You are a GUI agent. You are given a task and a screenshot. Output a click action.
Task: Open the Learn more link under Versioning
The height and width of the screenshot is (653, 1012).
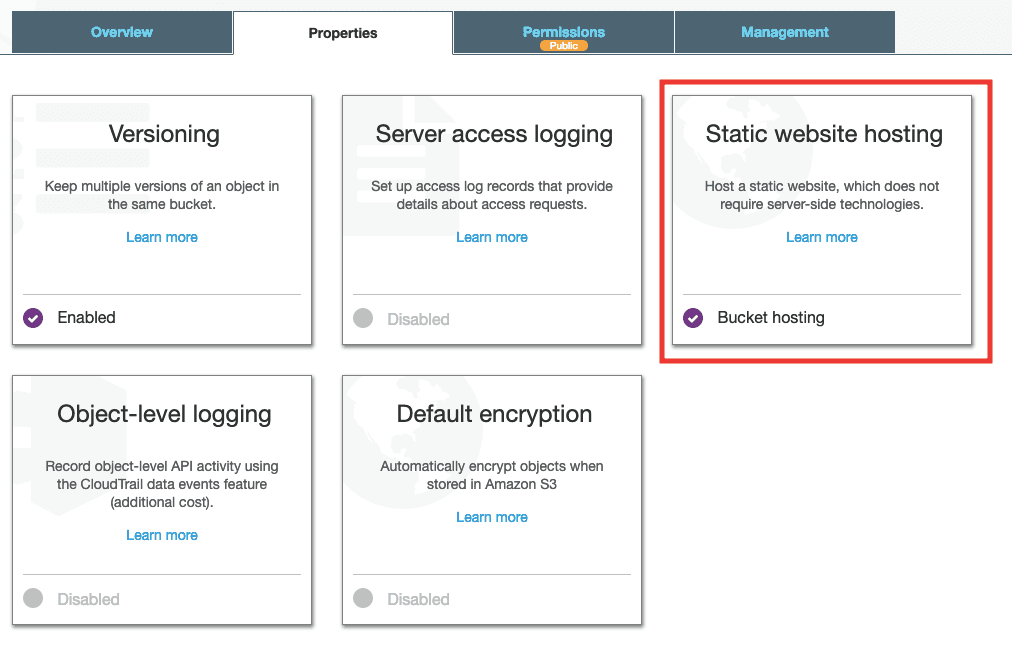(162, 237)
